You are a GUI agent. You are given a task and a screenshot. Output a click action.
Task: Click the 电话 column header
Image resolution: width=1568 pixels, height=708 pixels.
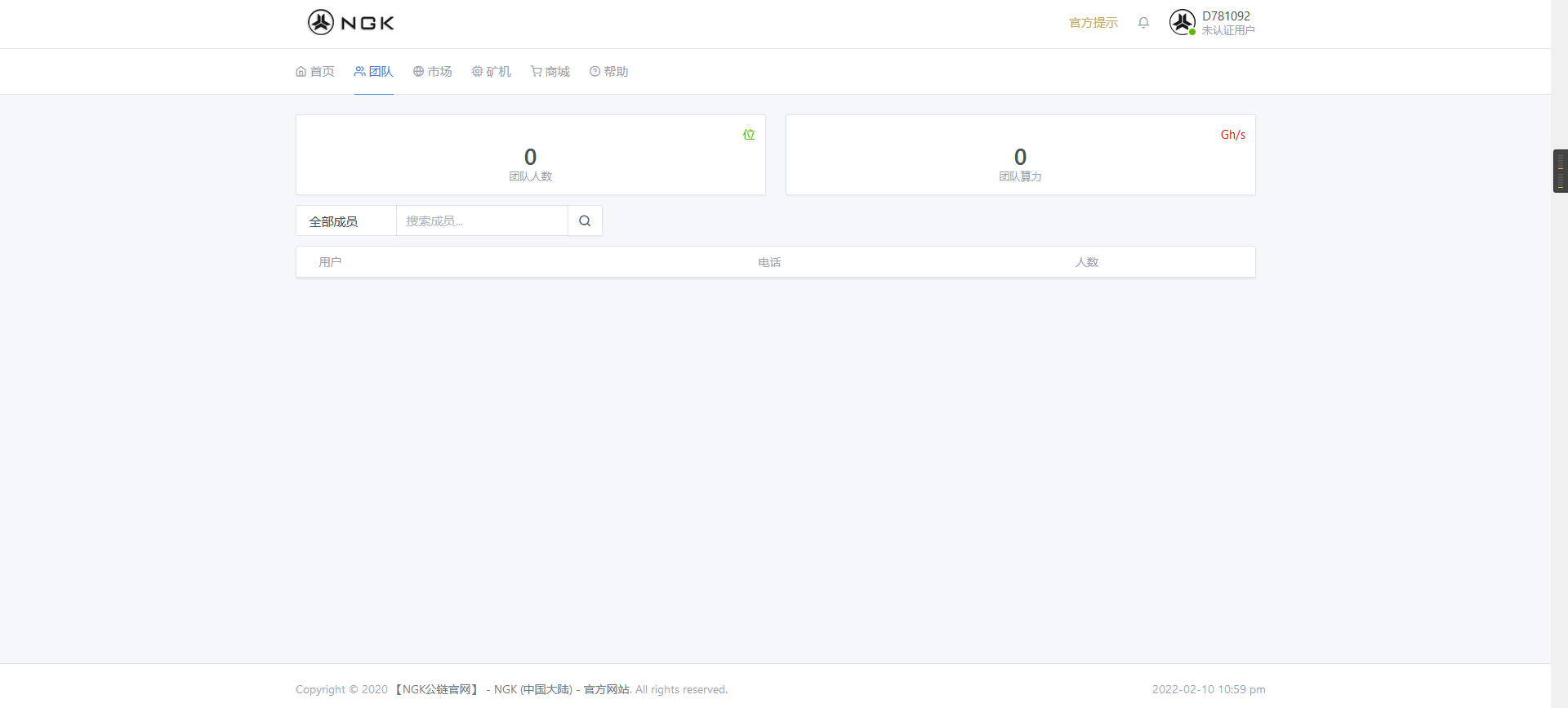(769, 262)
